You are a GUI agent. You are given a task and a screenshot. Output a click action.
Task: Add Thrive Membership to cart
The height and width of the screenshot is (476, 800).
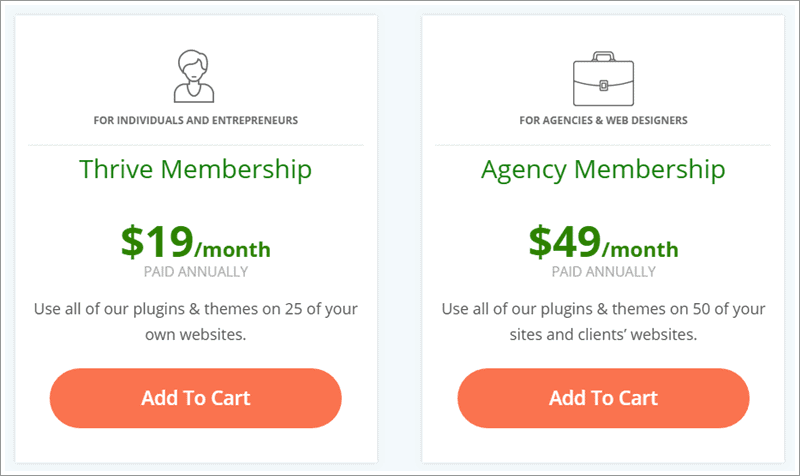195,398
